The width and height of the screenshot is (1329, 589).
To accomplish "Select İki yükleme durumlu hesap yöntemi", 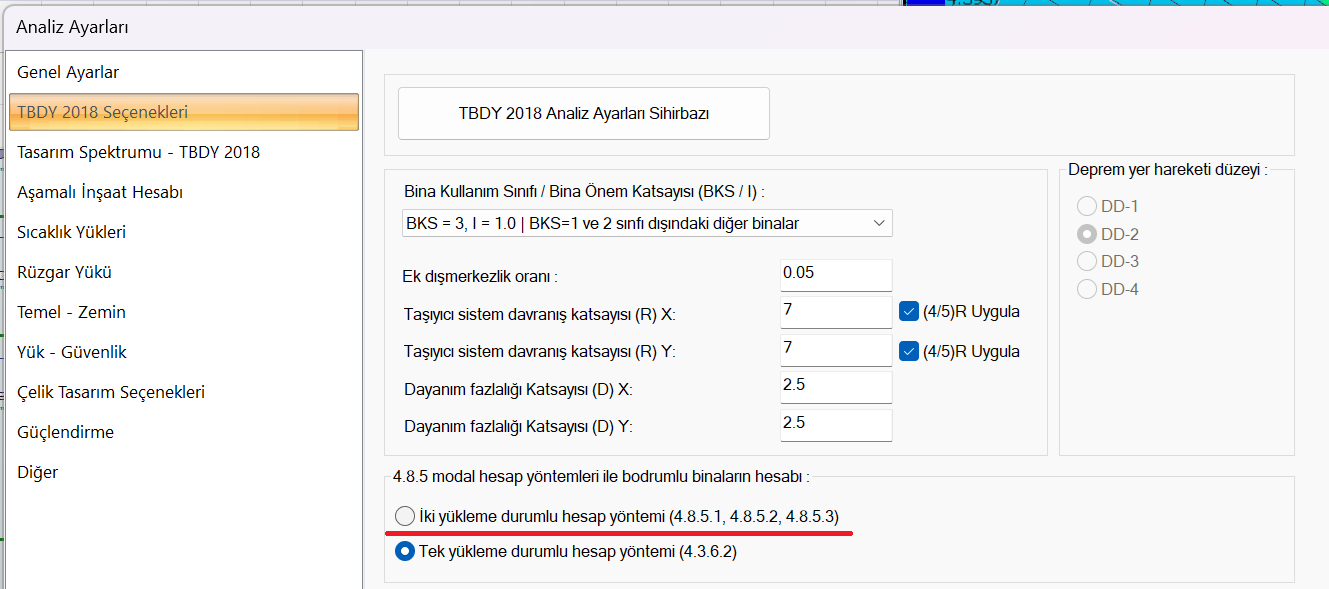I will coord(405,516).
